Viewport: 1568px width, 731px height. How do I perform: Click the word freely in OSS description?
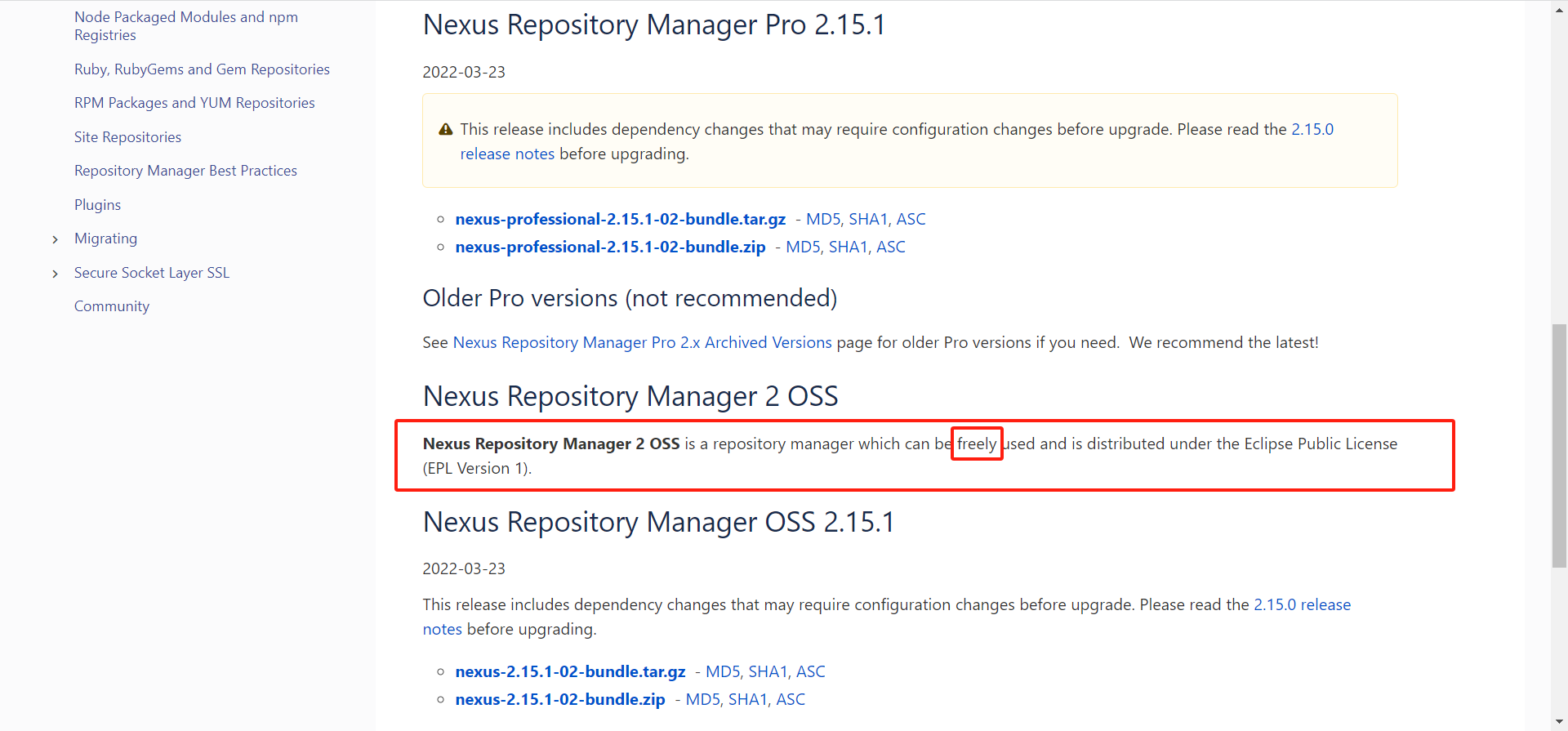pyautogui.click(x=977, y=444)
